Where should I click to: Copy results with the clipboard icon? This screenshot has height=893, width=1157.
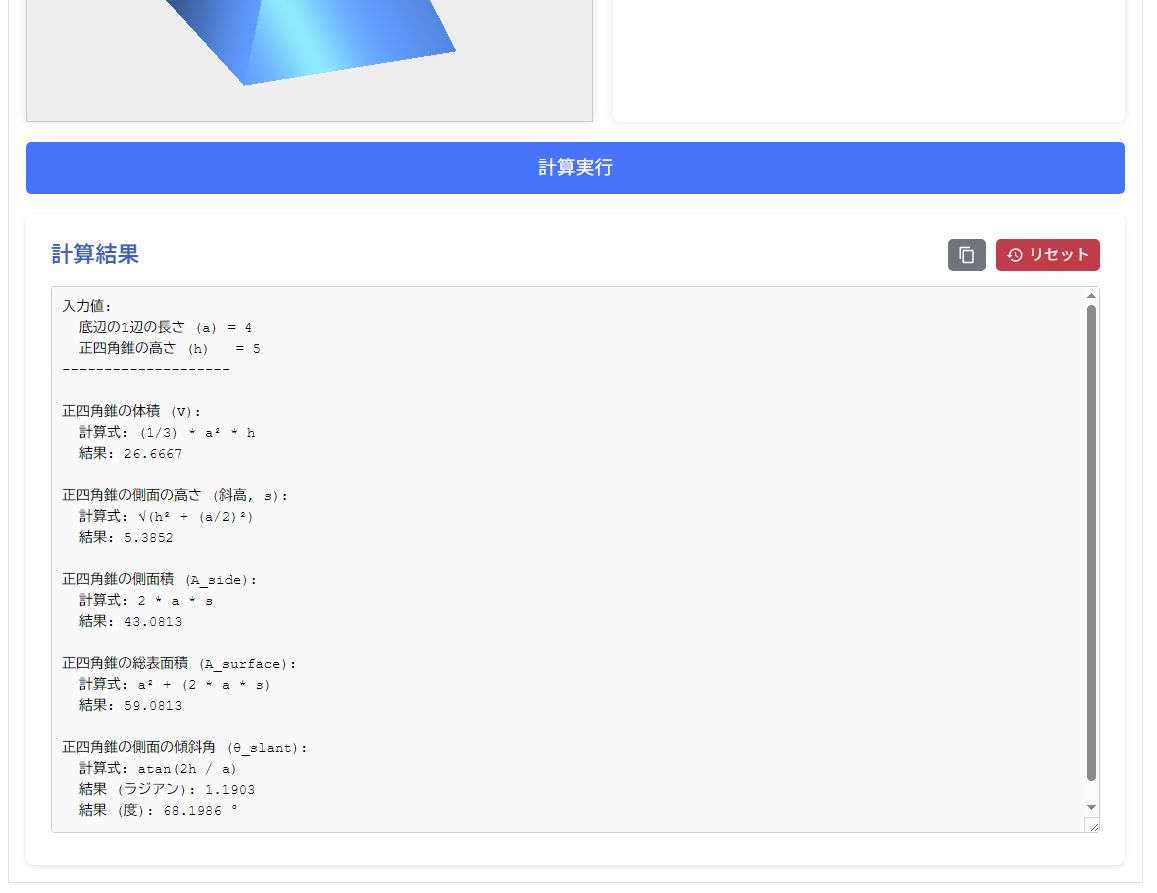pos(966,255)
